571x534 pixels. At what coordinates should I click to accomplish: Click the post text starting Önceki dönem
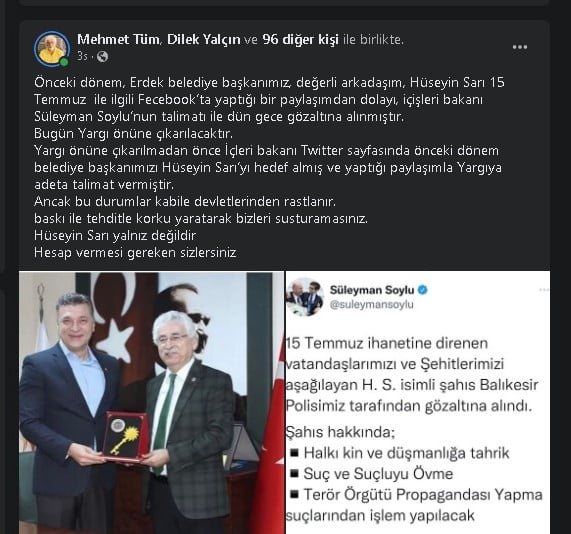pos(269,167)
